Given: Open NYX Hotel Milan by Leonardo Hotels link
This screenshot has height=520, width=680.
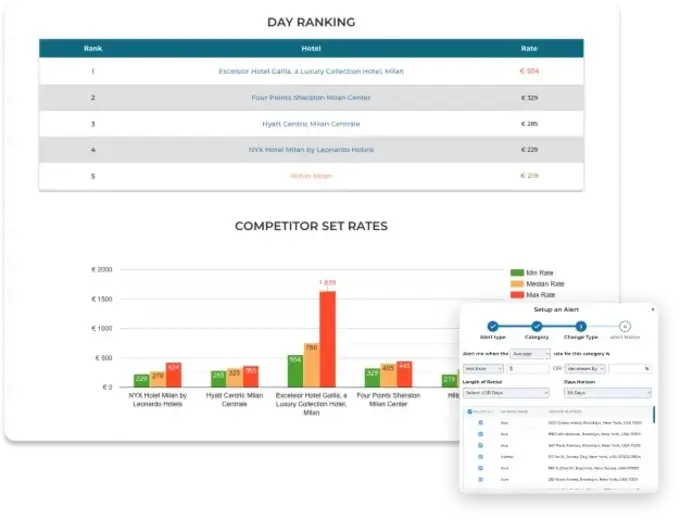Looking at the screenshot, I should click(311, 150).
